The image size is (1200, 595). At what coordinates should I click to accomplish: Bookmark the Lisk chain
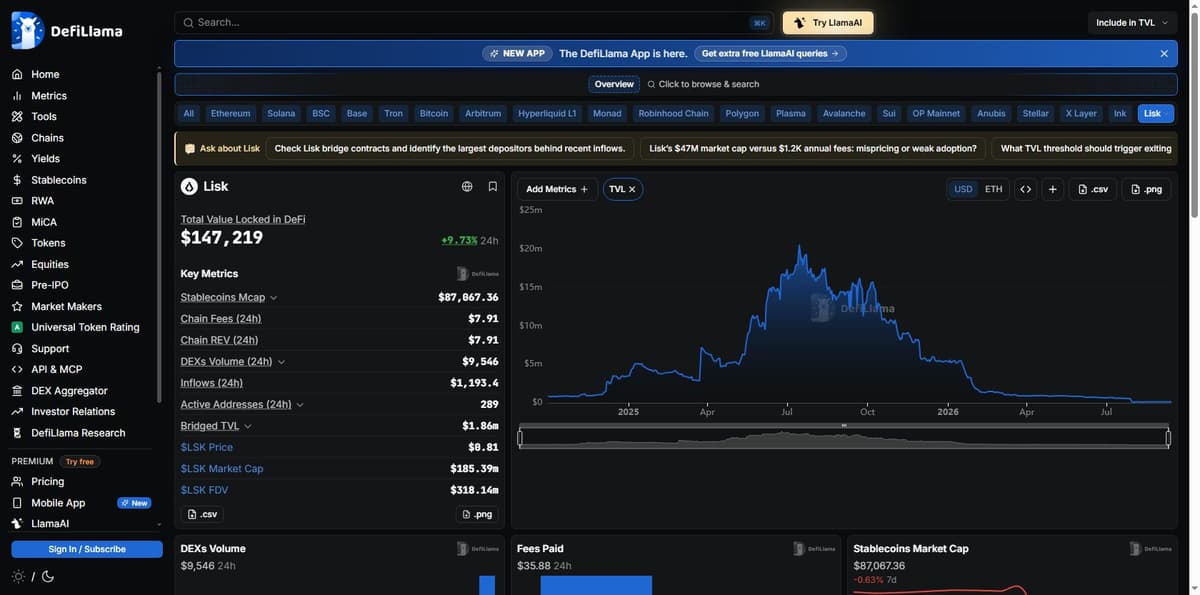pyautogui.click(x=493, y=187)
